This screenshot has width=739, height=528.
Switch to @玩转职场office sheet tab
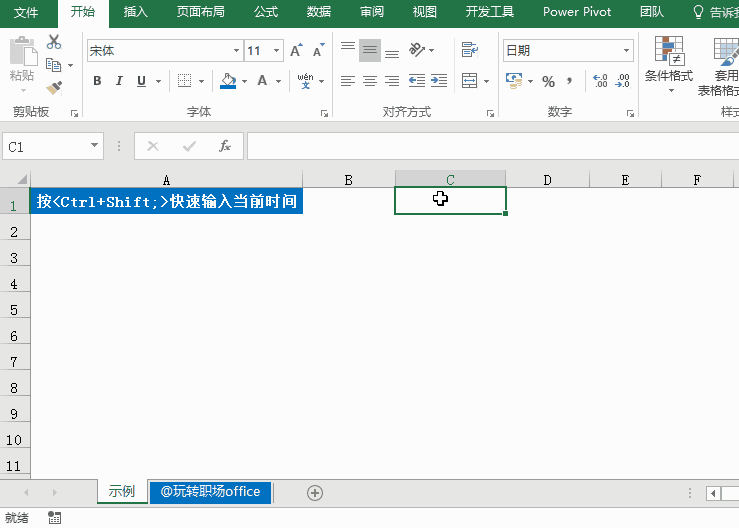click(210, 492)
